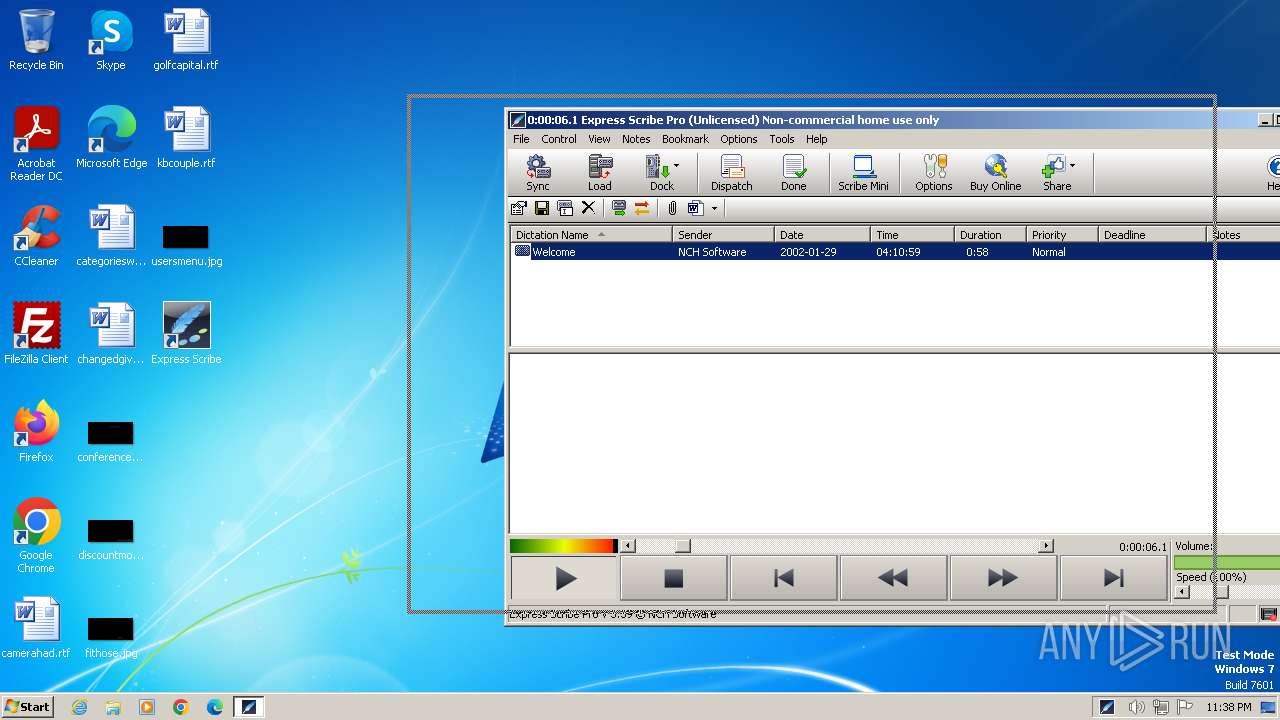Mark dictation as Done
This screenshot has height=720, width=1280.
pos(794,173)
